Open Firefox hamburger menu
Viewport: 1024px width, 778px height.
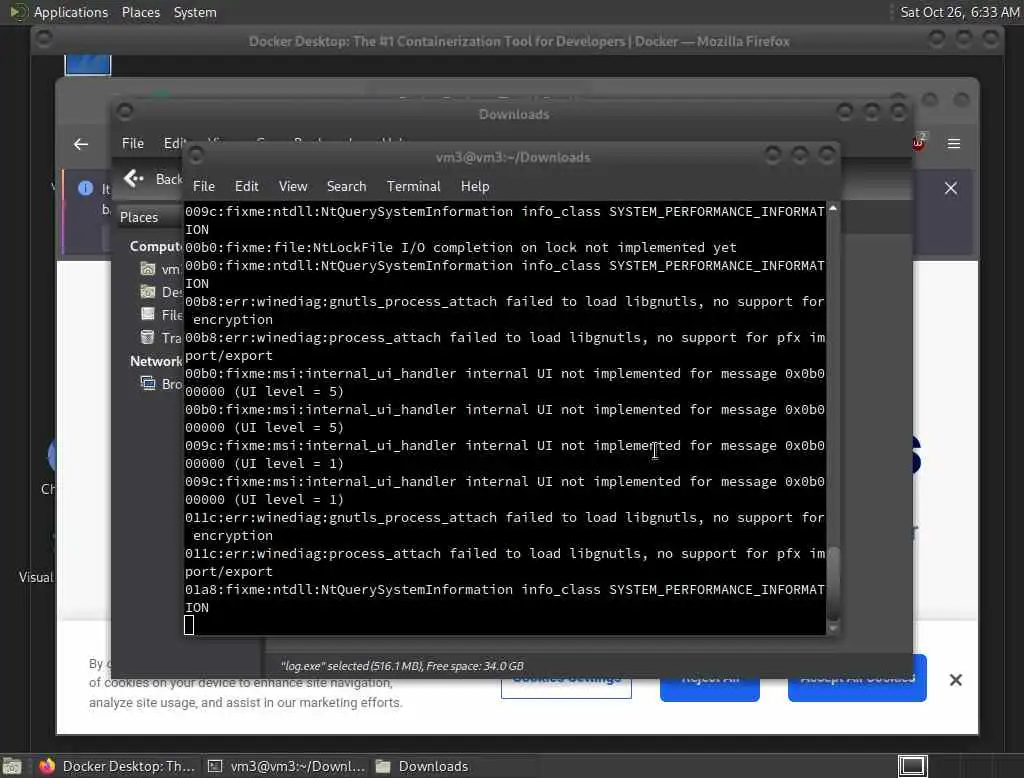pos(953,144)
